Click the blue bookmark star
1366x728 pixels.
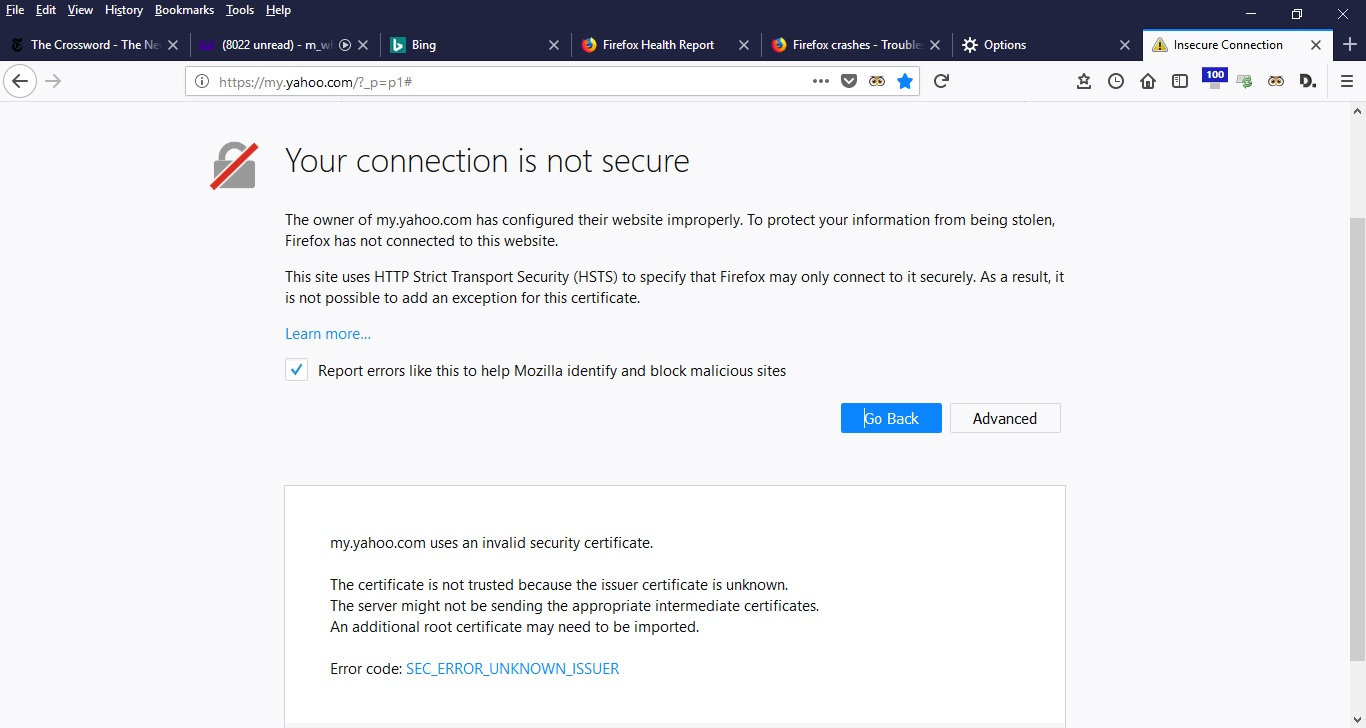pyautogui.click(x=905, y=81)
